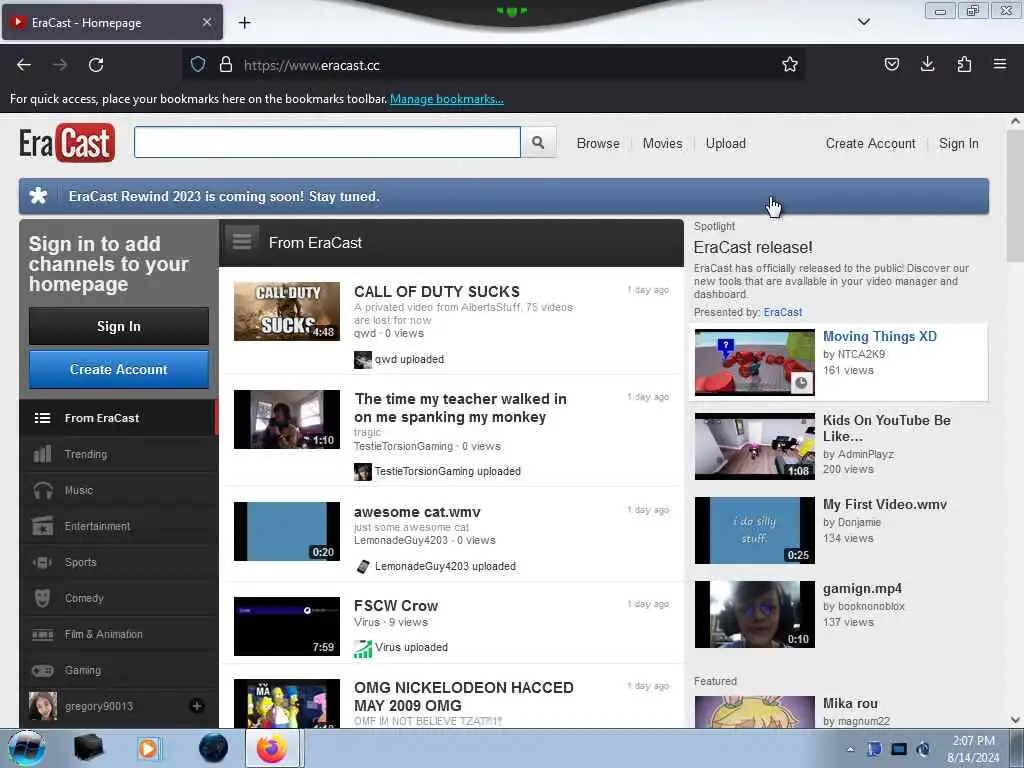
Task: Click Create Account in top navigation
Action: [x=870, y=144]
